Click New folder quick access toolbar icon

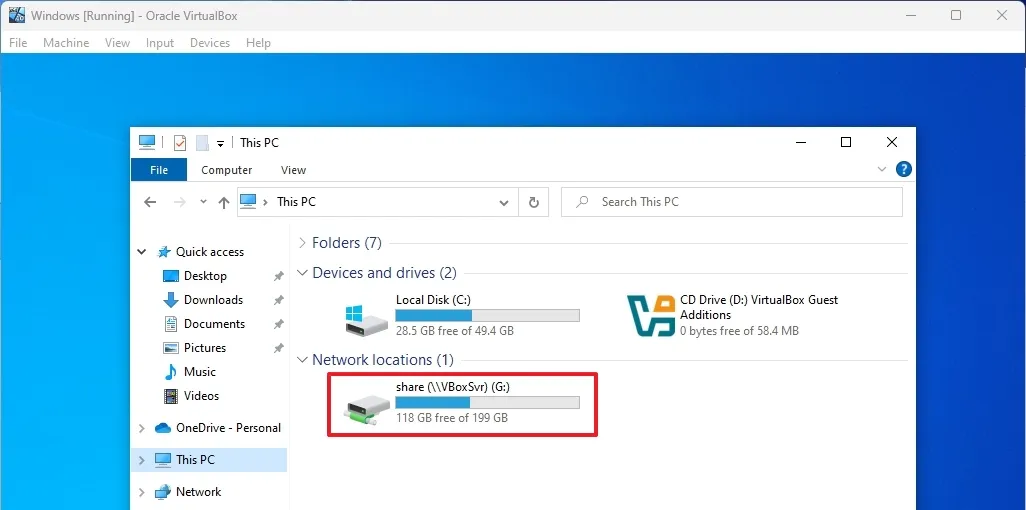[x=202, y=142]
